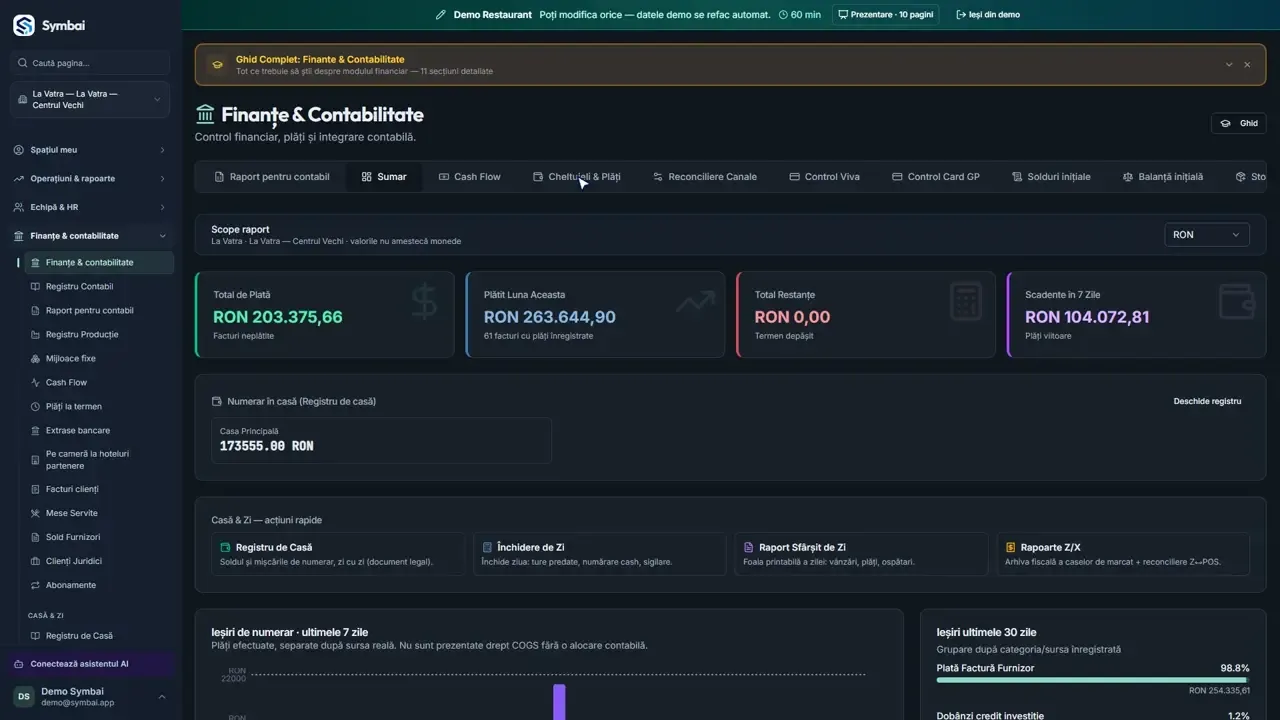Click the Ghid button
The image size is (1280, 720).
click(x=1238, y=123)
